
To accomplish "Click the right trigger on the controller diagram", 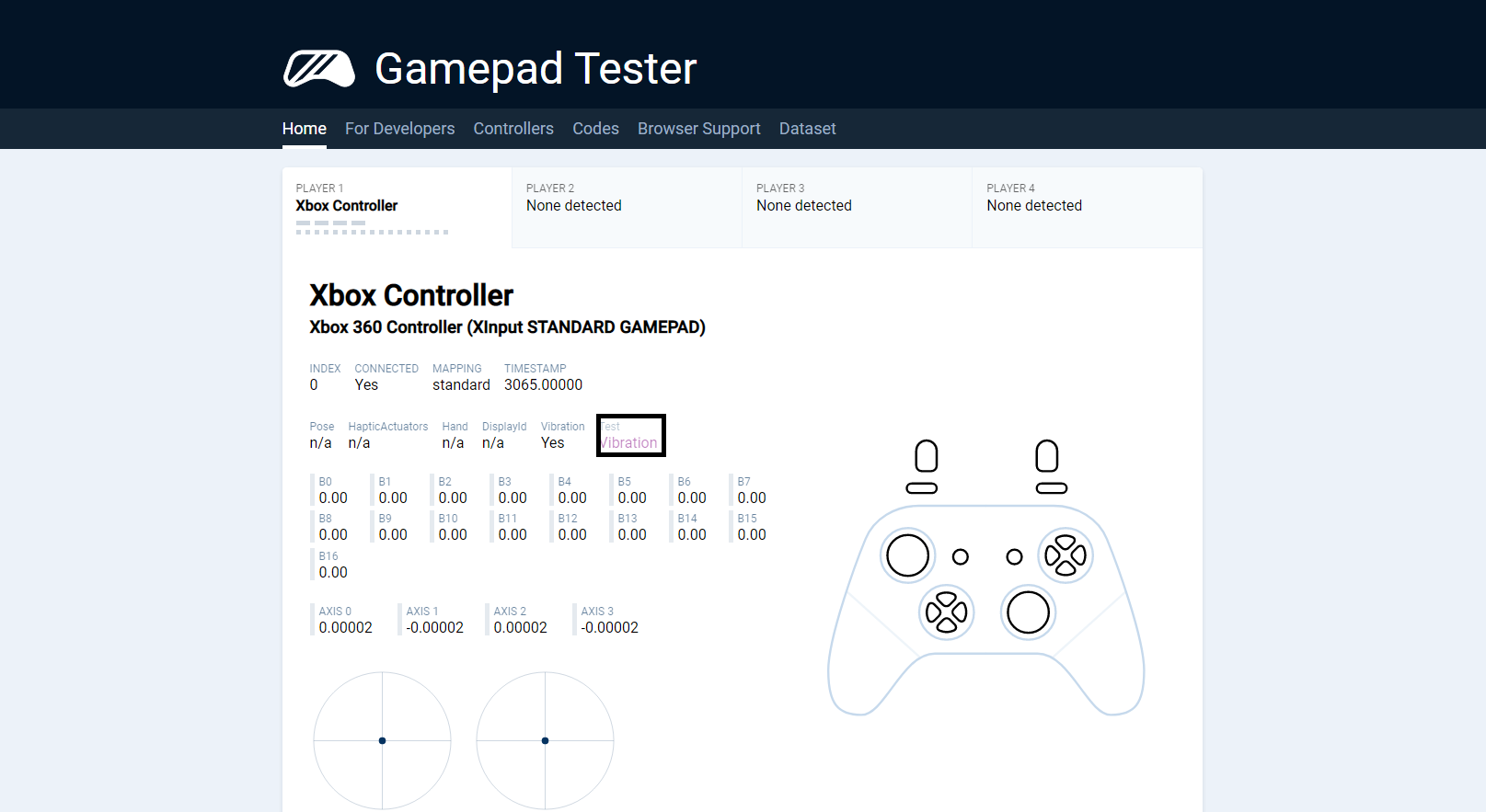I will click(x=1047, y=456).
